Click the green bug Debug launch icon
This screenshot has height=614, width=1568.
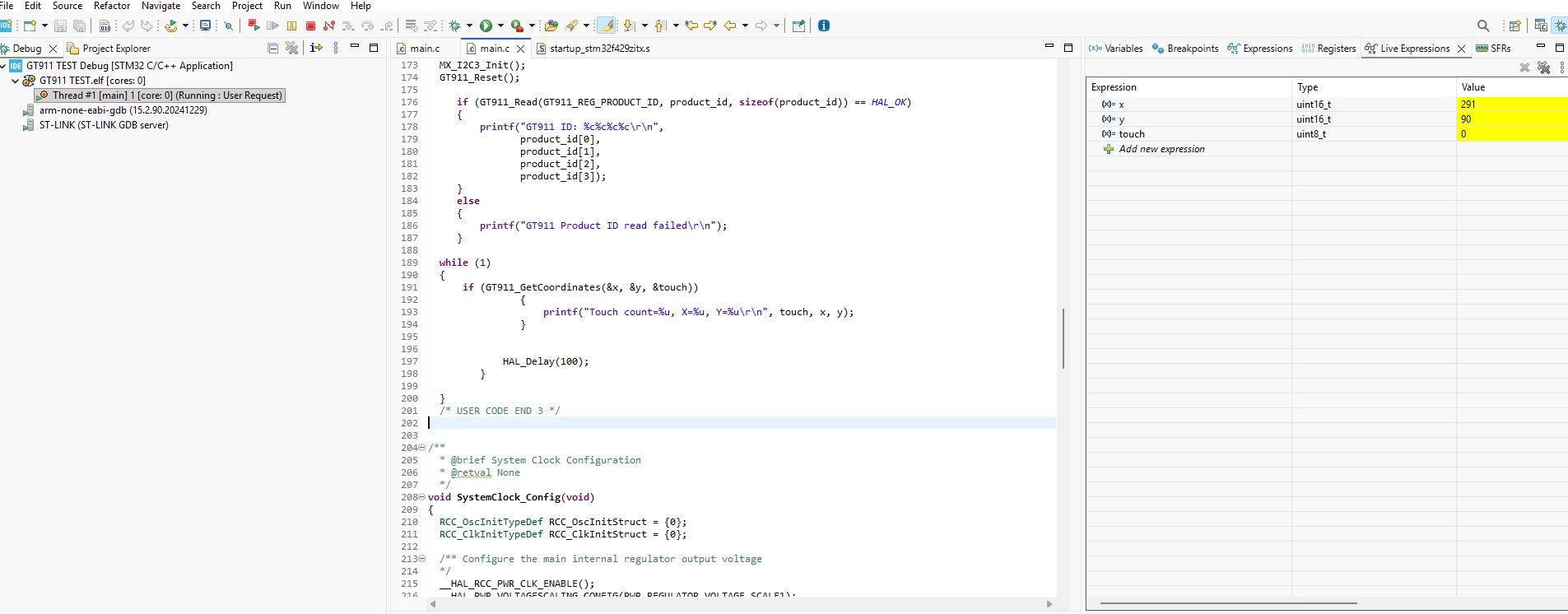click(454, 26)
